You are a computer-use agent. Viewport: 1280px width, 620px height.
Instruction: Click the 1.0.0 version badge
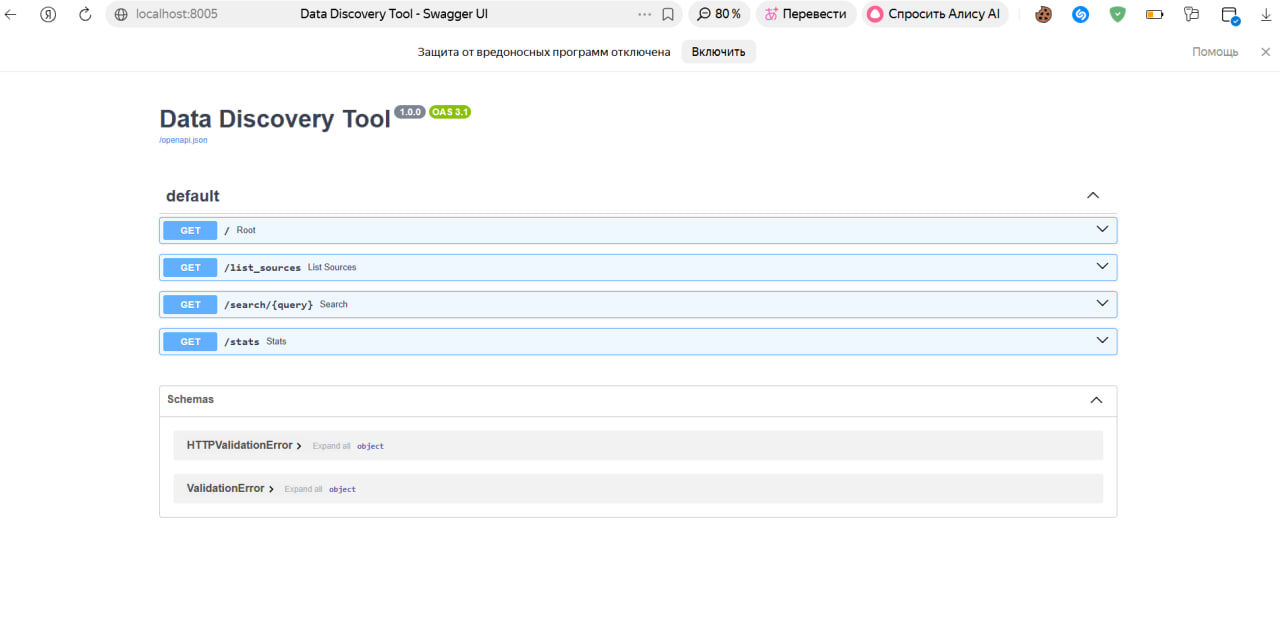pos(410,112)
